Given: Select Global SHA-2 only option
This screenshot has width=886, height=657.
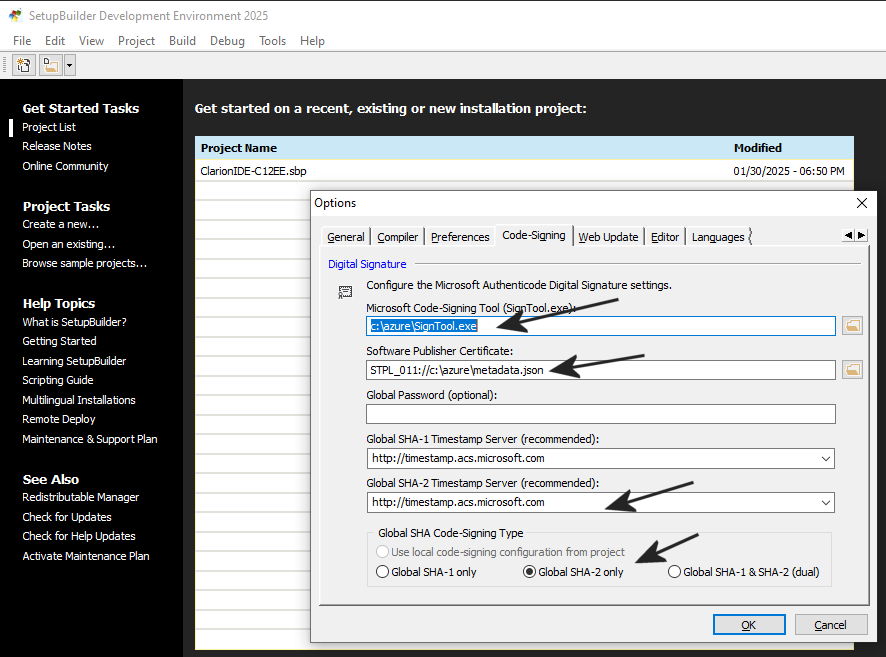Looking at the screenshot, I should 530,572.
